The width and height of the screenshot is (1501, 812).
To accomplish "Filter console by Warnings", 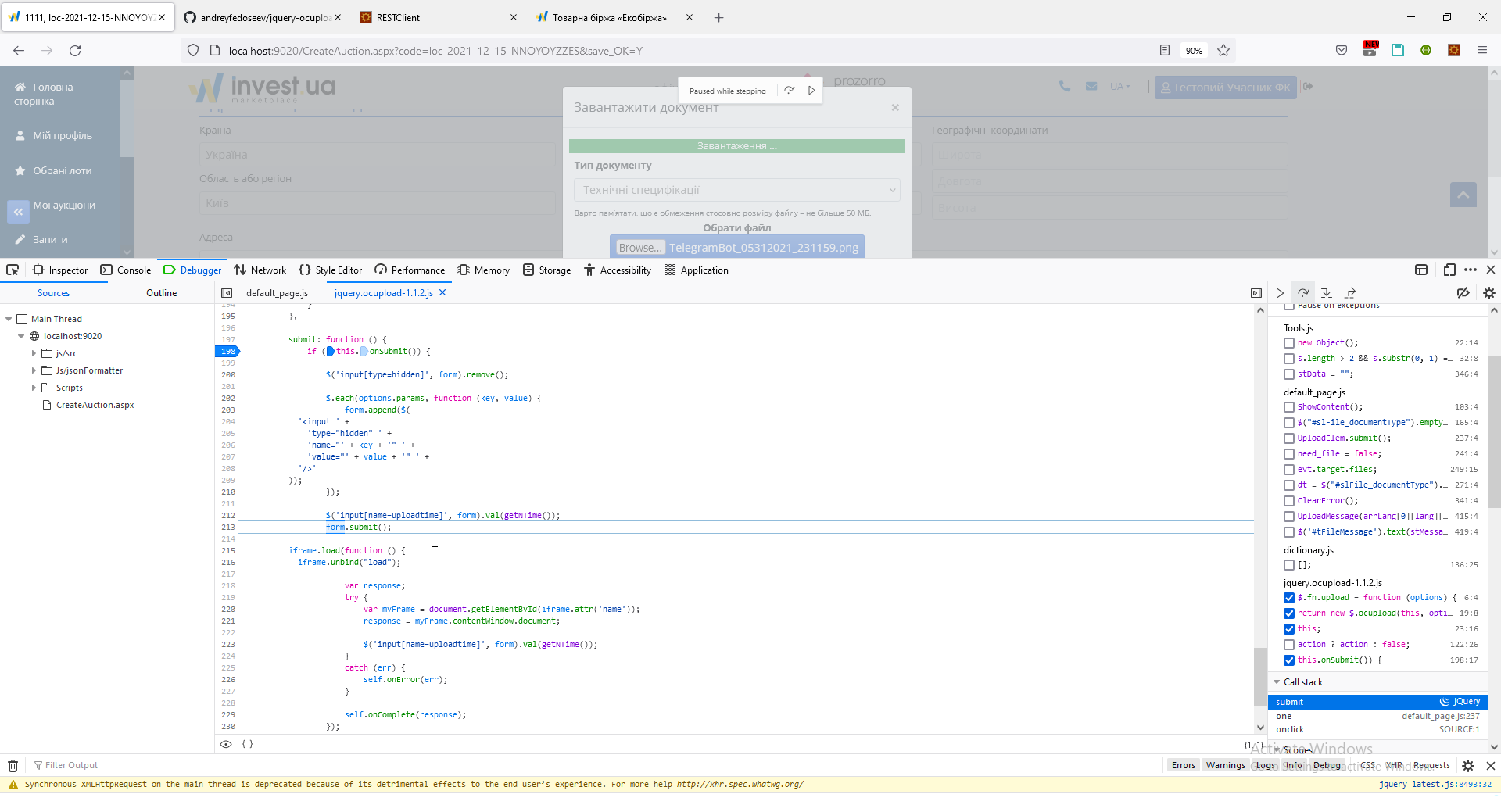I will 1225,766.
